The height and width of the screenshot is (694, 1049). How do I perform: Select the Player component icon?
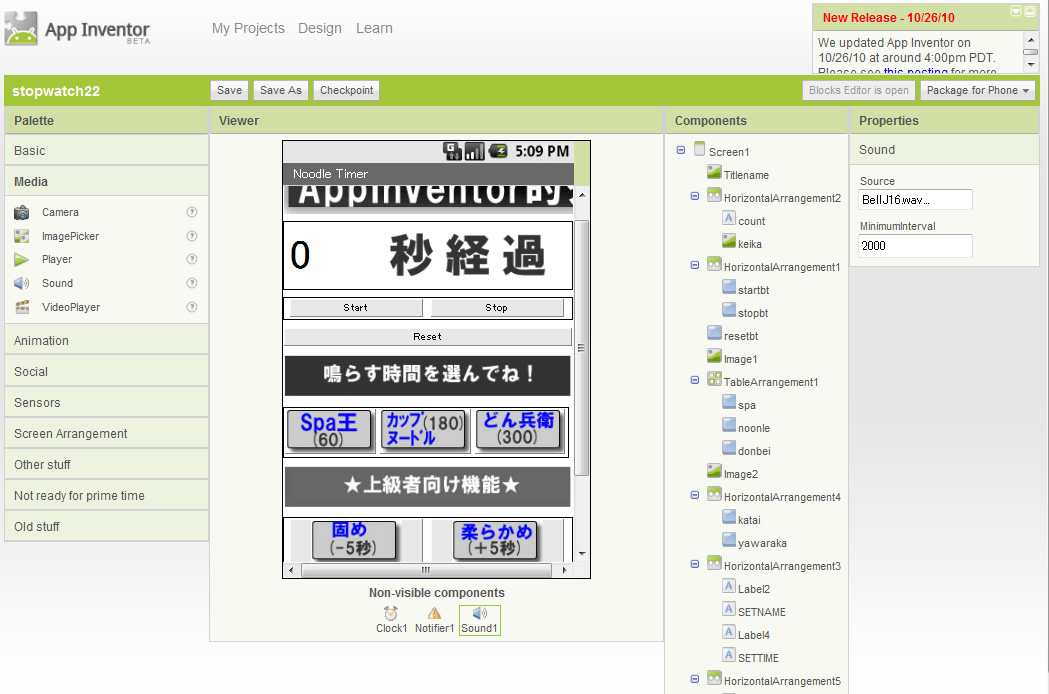[x=22, y=260]
